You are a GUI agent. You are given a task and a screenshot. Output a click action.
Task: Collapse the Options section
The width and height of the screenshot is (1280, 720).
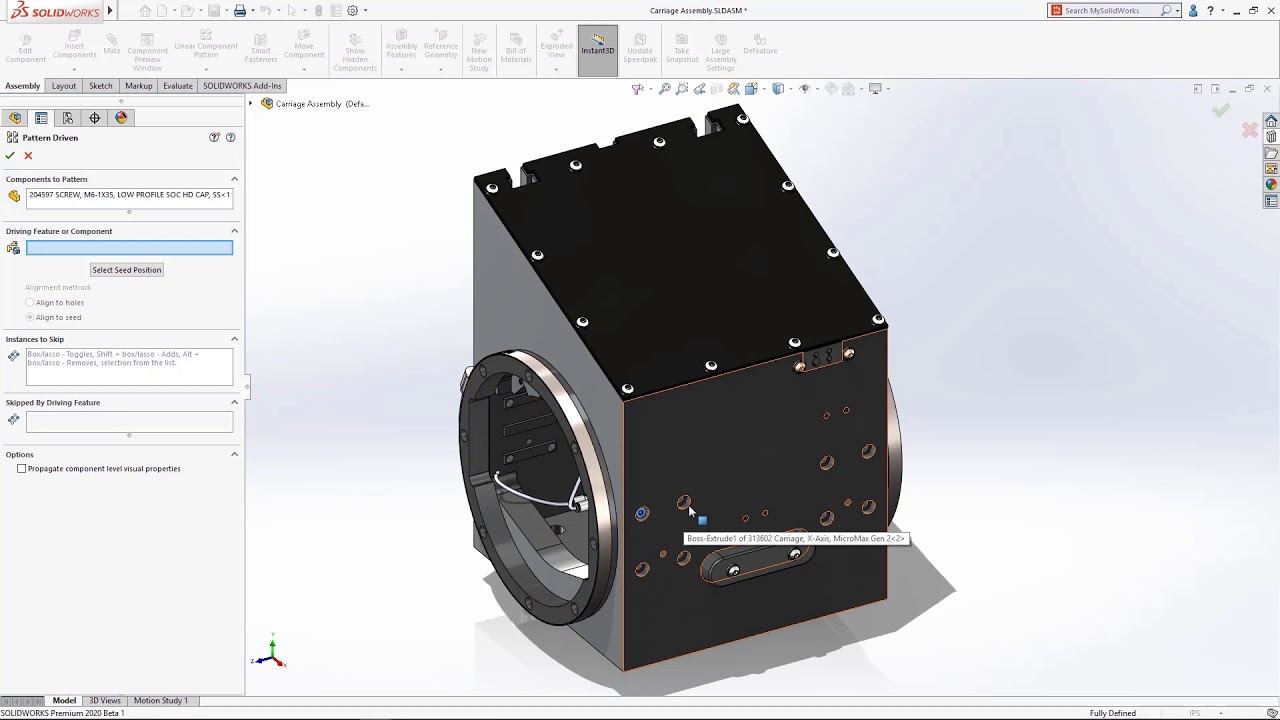(234, 454)
